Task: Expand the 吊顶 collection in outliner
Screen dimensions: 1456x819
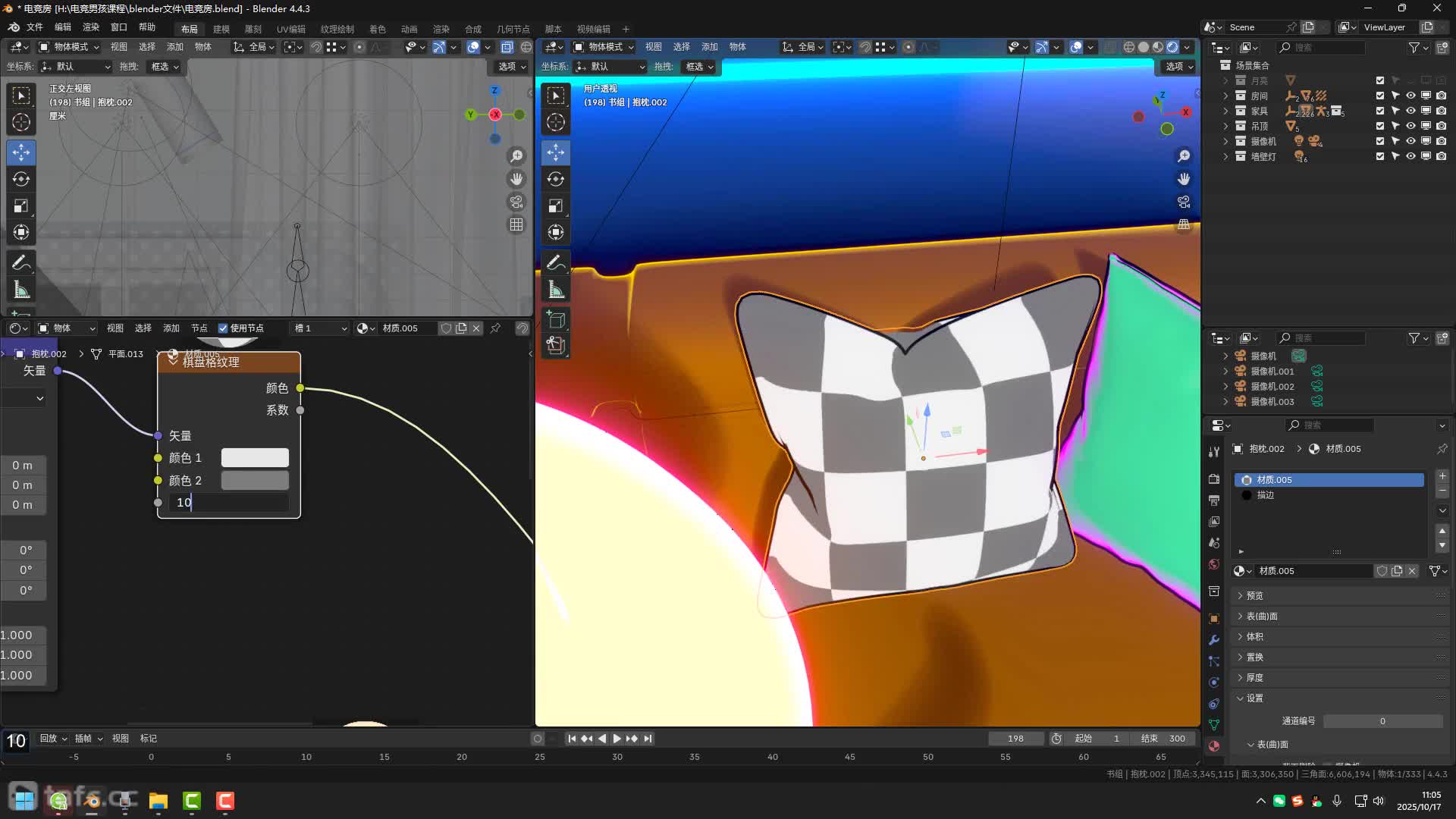Action: [x=1225, y=126]
